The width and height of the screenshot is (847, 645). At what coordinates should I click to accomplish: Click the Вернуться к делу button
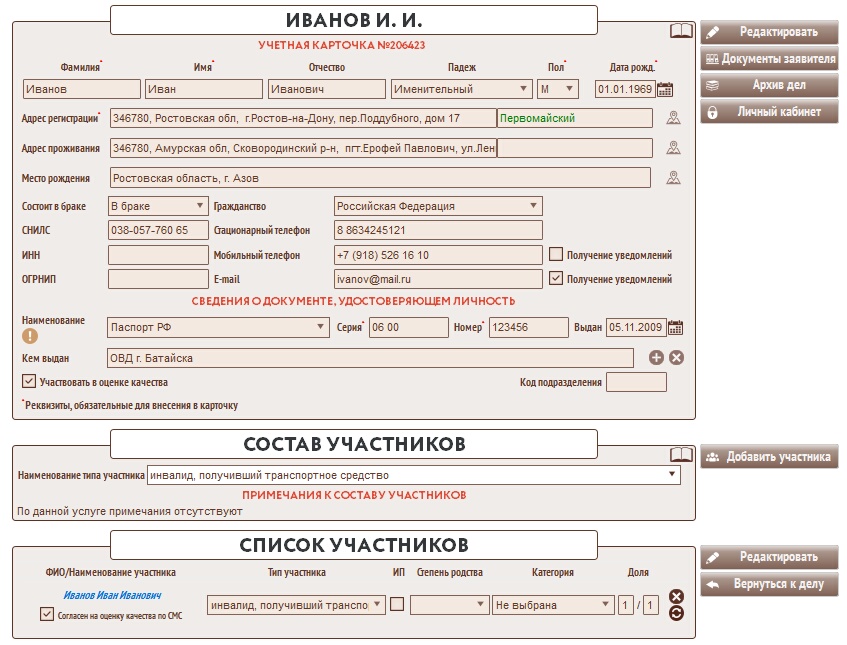[x=769, y=584]
